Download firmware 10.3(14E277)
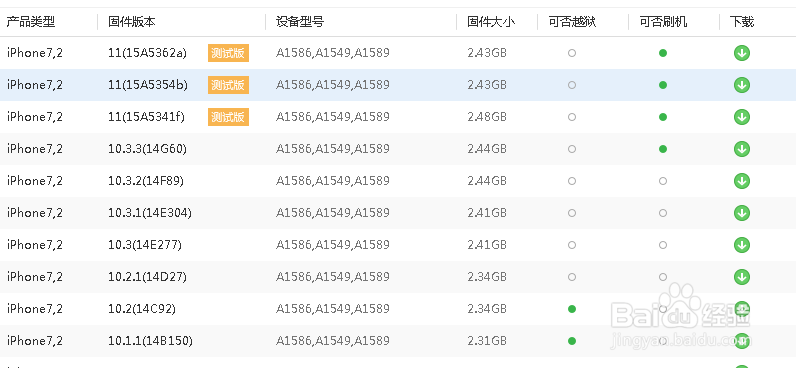The image size is (796, 368). click(x=742, y=245)
